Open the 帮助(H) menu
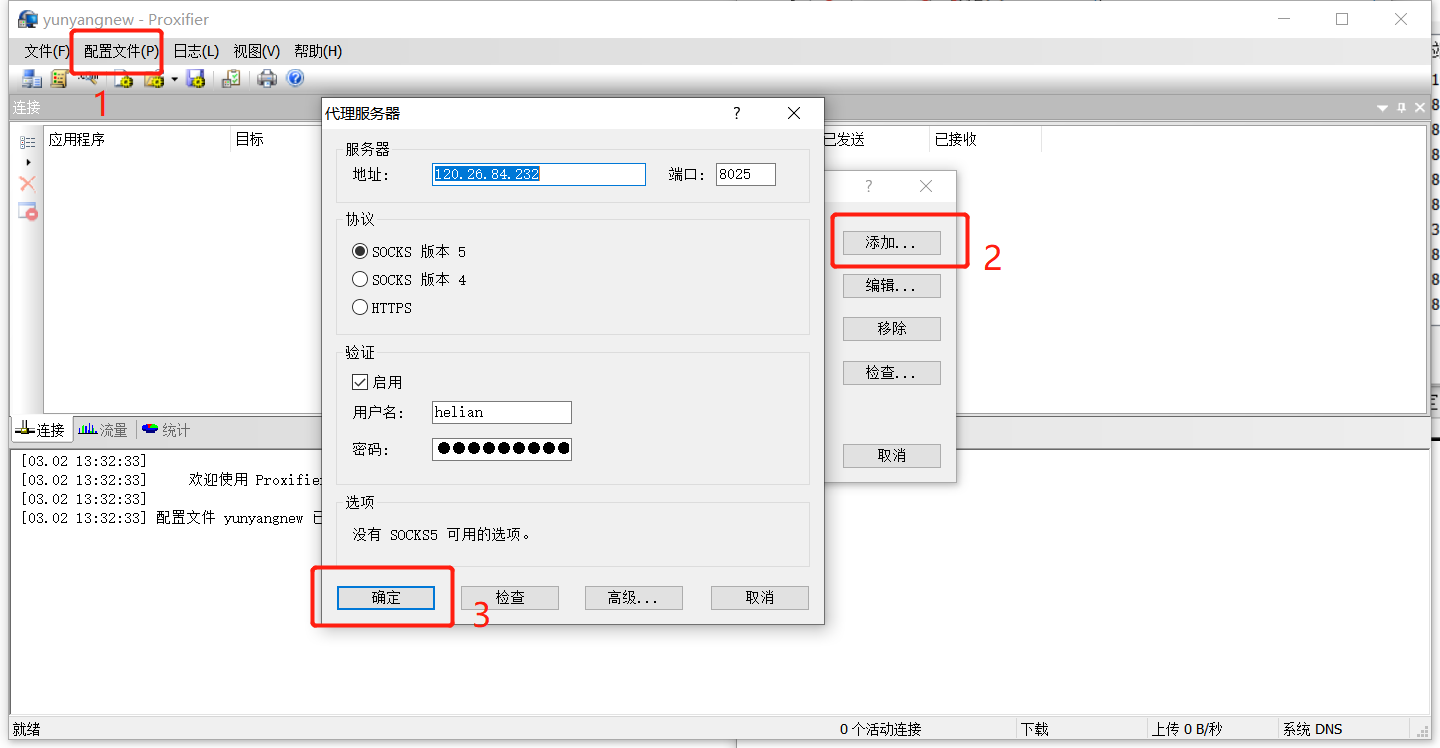 click(x=318, y=51)
